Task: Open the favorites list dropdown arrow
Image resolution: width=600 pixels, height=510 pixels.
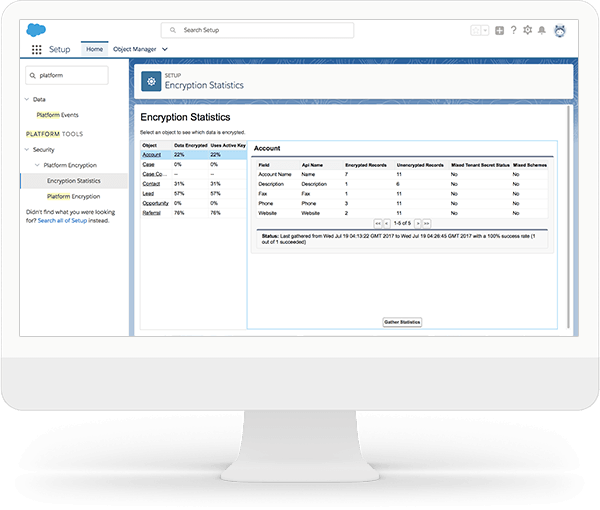Action: tap(485, 31)
